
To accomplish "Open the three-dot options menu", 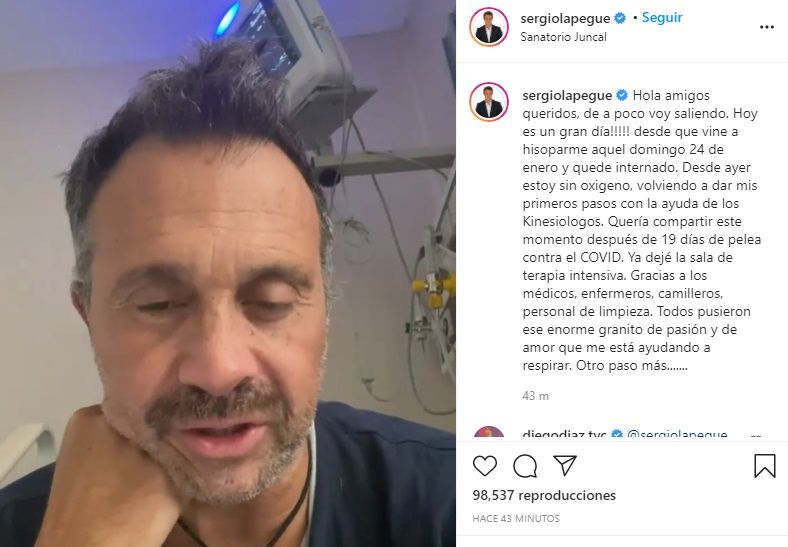I will point(766,27).
